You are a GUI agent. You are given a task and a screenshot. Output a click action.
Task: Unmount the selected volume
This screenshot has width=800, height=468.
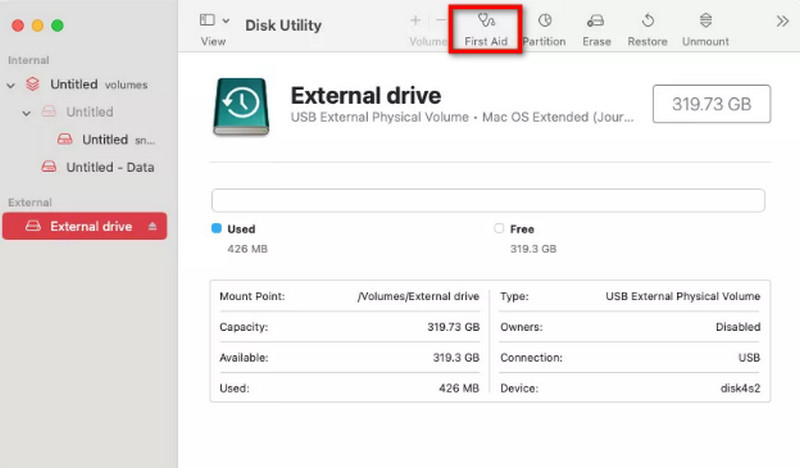click(705, 28)
